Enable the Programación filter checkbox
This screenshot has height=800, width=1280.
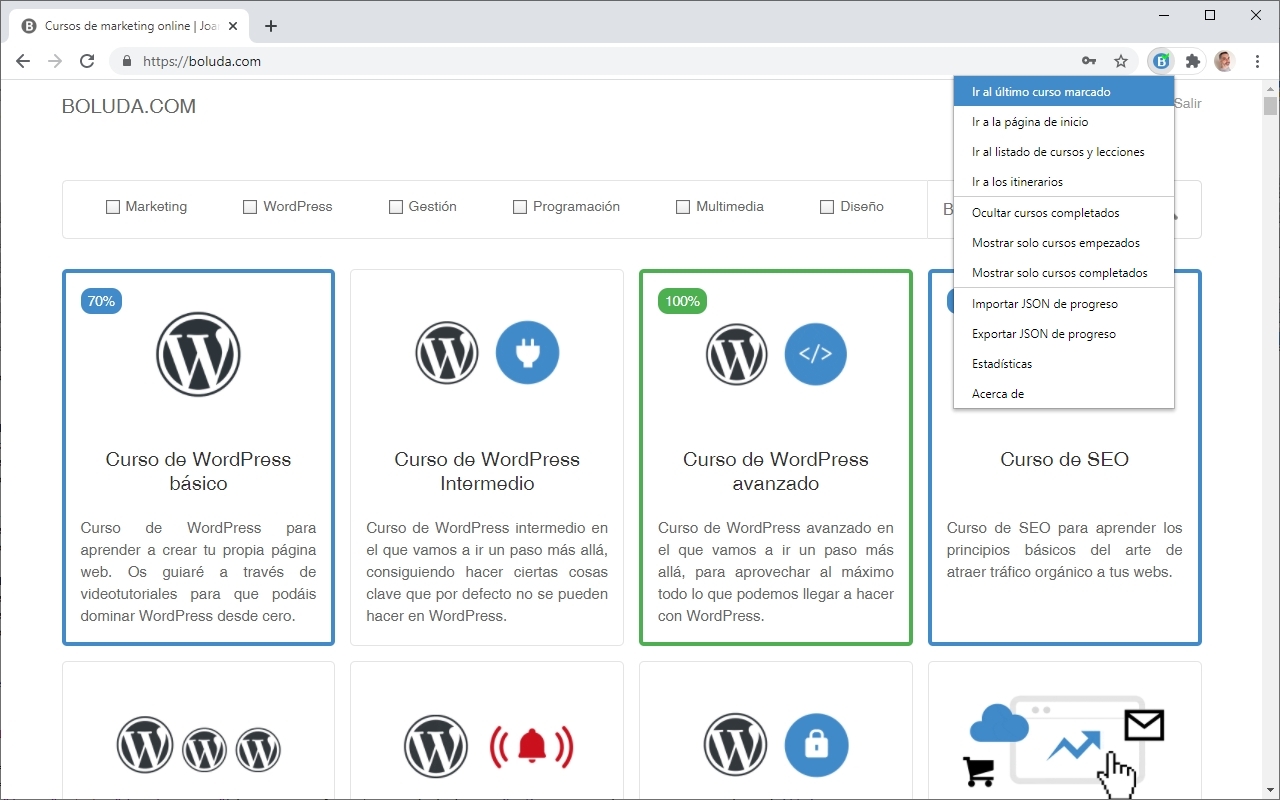[x=520, y=207]
